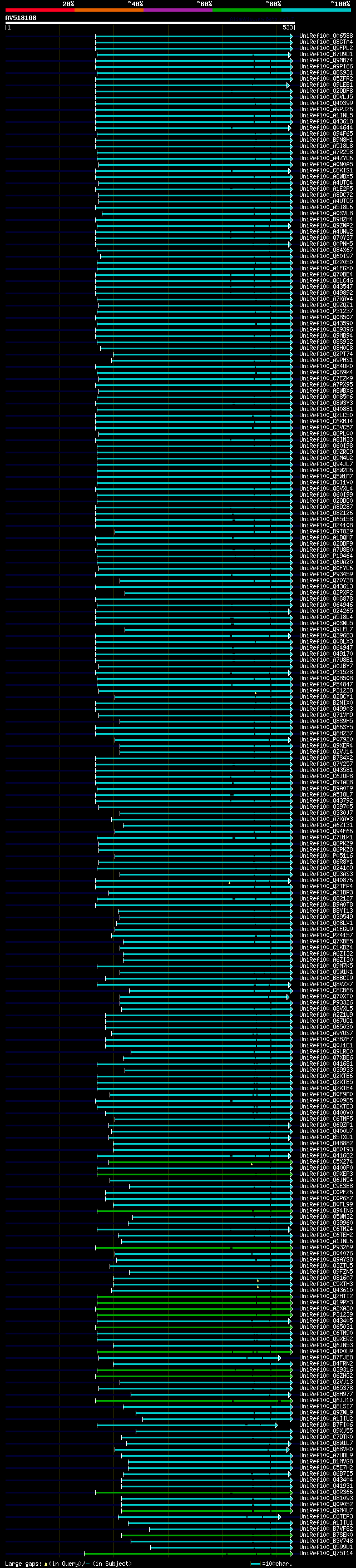Open hit UniRef100_Q9FPL2
356x1568 pixels.
click(326, 48)
